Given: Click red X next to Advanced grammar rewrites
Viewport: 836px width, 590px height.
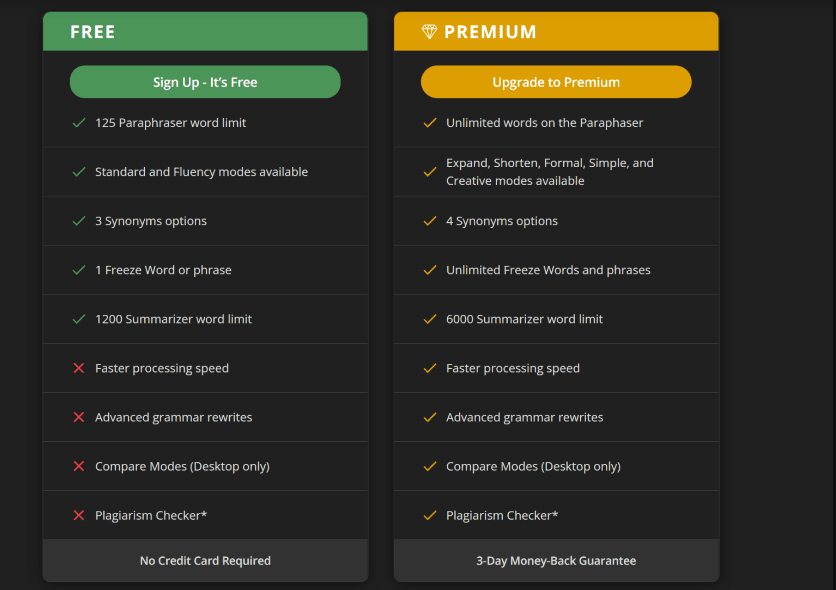Looking at the screenshot, I should point(79,417).
